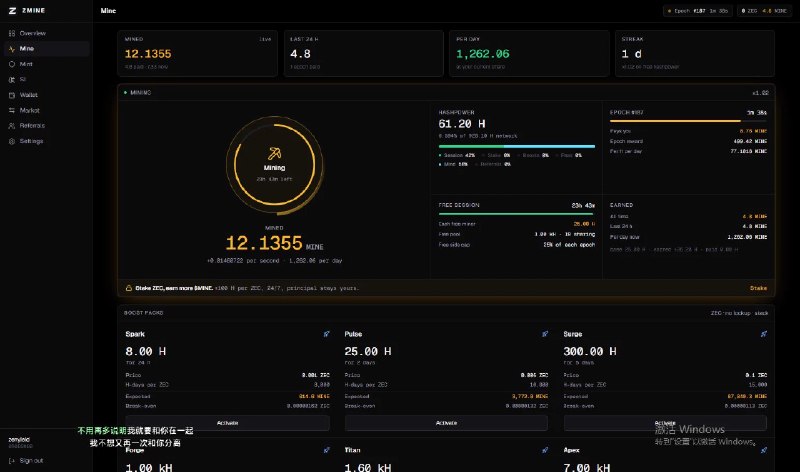
Task: Navigate to Market
Action: tap(47, 110)
